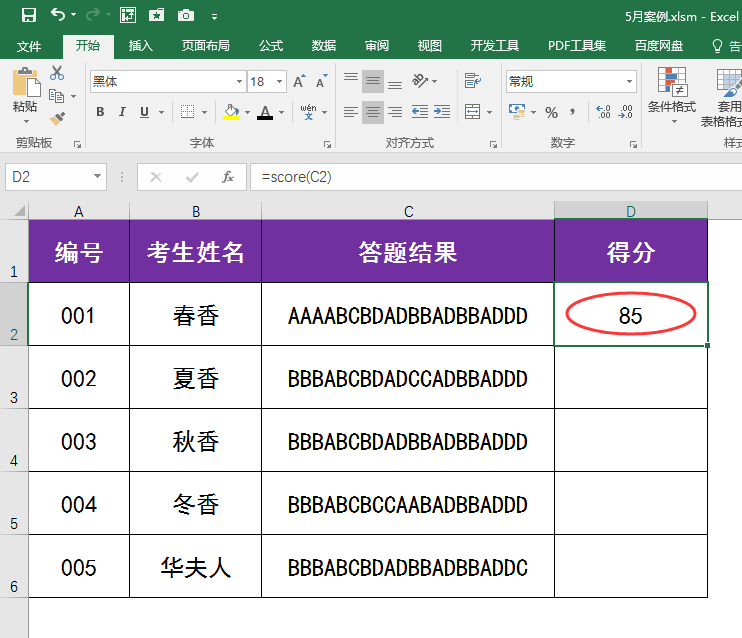This screenshot has height=638, width=742.
Task: Toggle align text left
Action: pyautogui.click(x=351, y=112)
